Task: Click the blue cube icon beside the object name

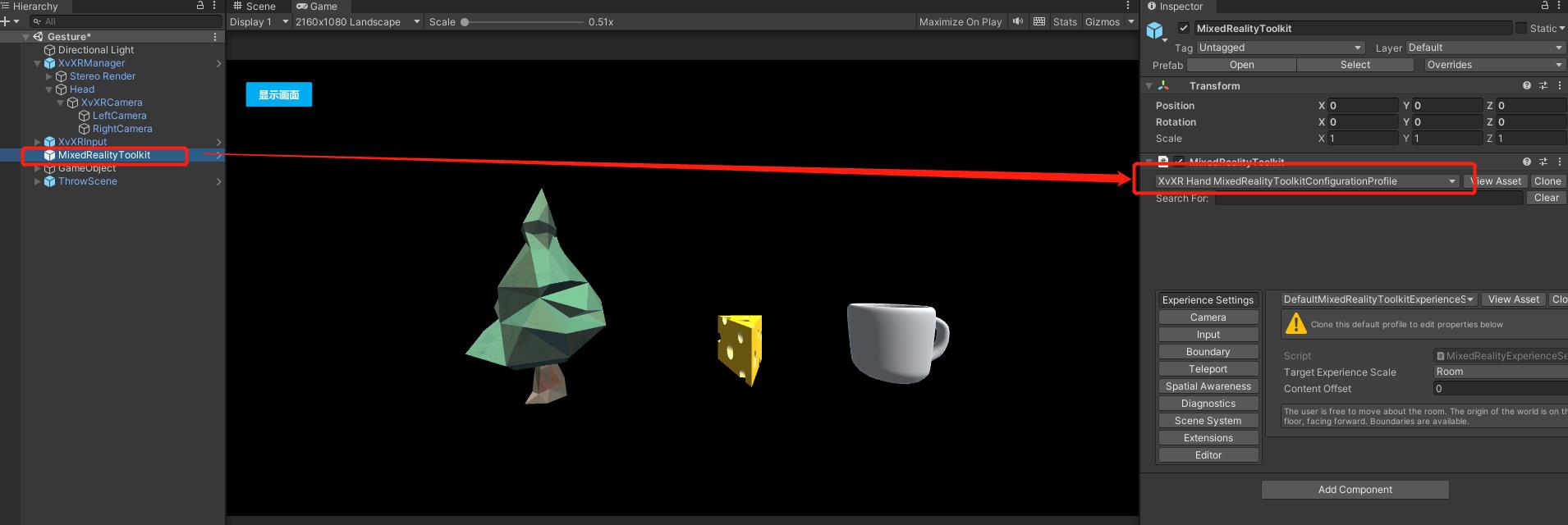Action: point(1155,31)
